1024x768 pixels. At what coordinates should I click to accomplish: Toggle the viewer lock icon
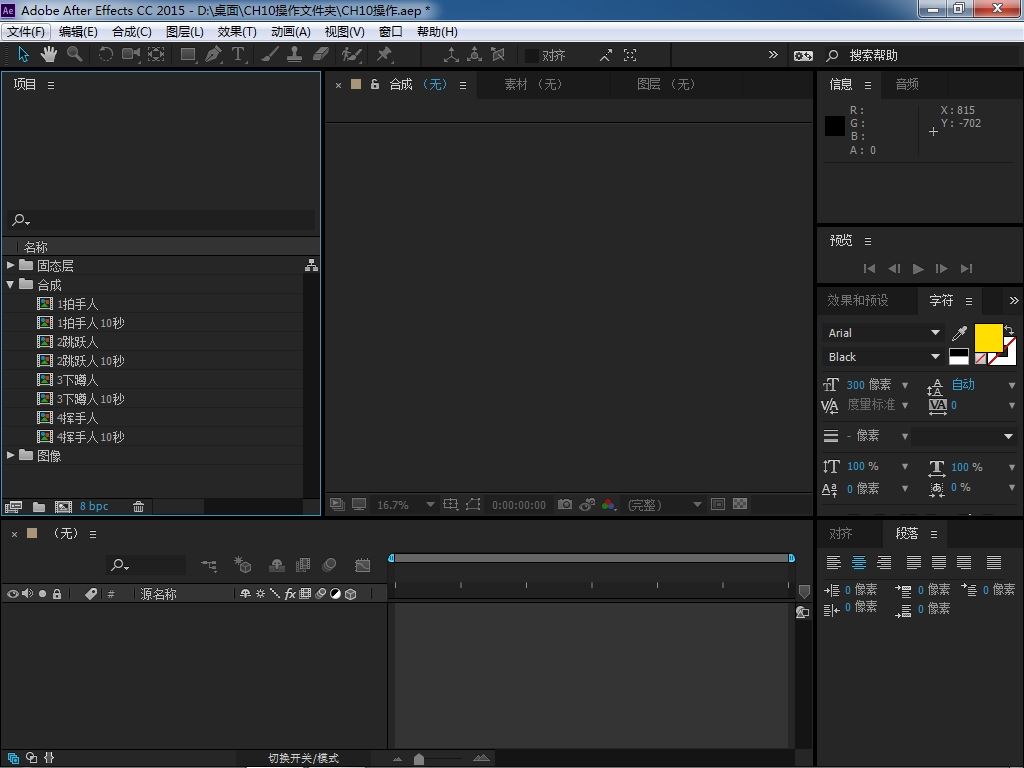pos(375,84)
